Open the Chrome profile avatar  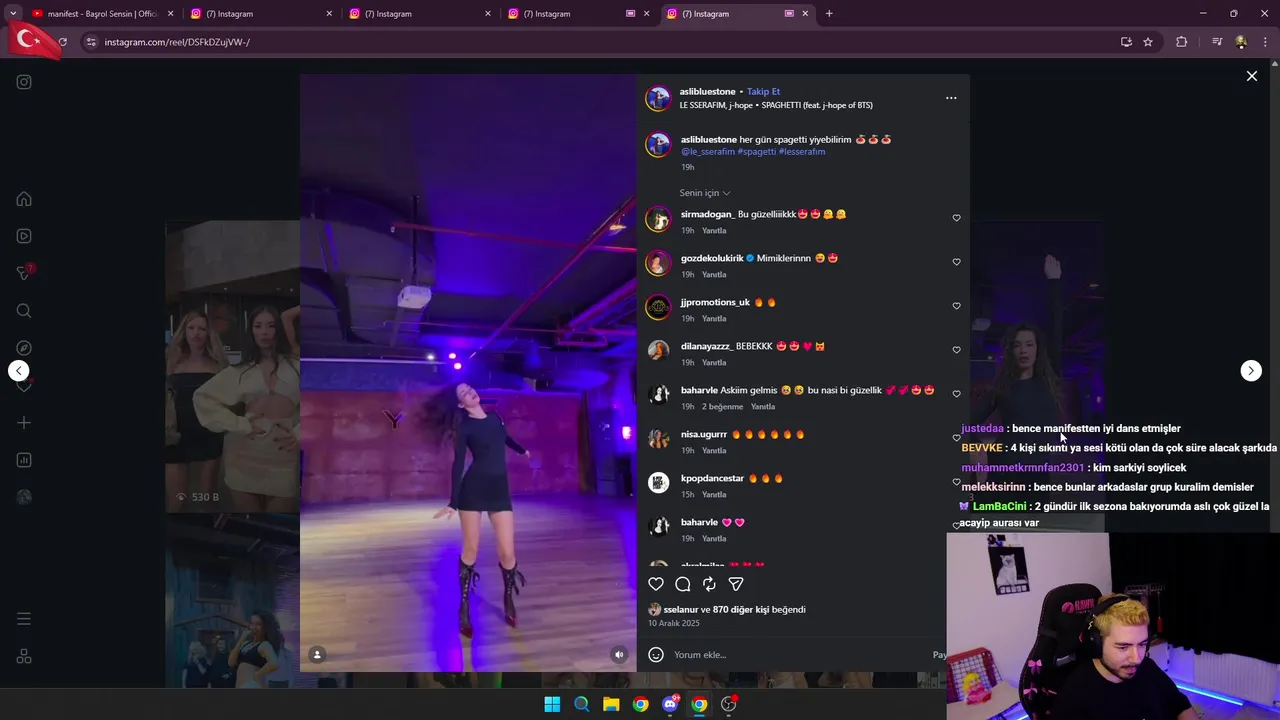point(1241,42)
